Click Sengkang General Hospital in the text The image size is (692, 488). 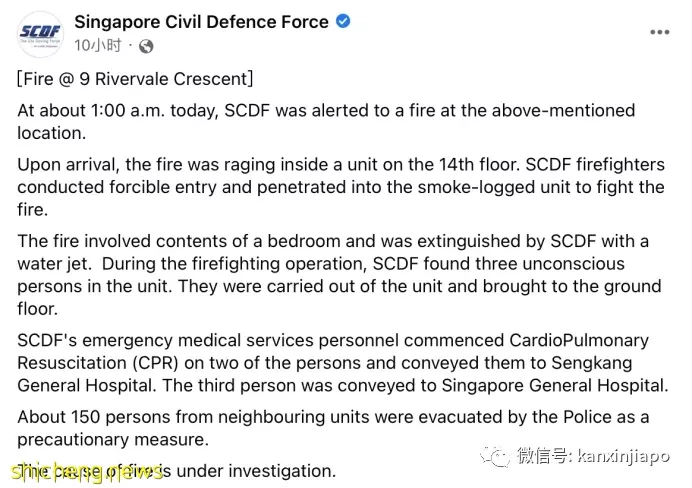[324, 374]
